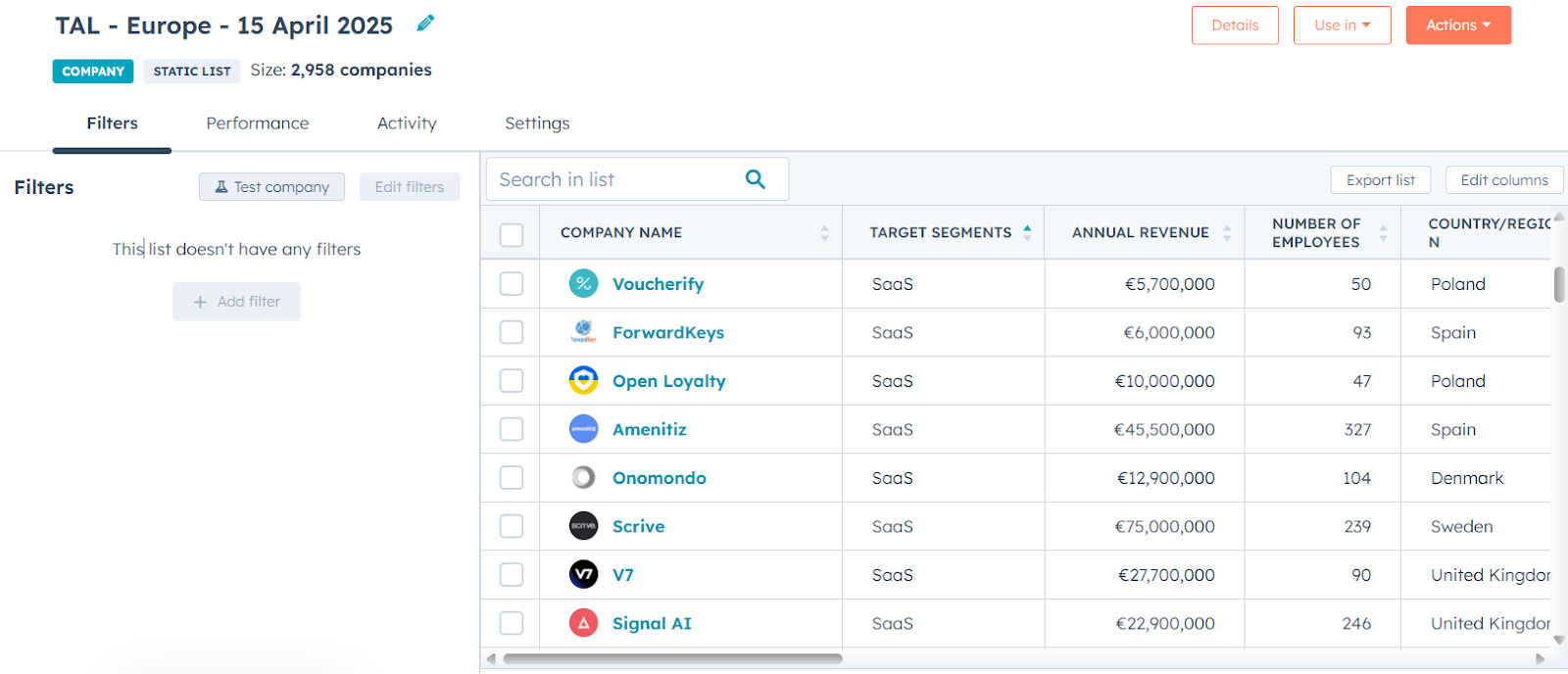Screen dimensions: 1568x674
Task: Open the Signal AI company link
Action: [x=652, y=623]
